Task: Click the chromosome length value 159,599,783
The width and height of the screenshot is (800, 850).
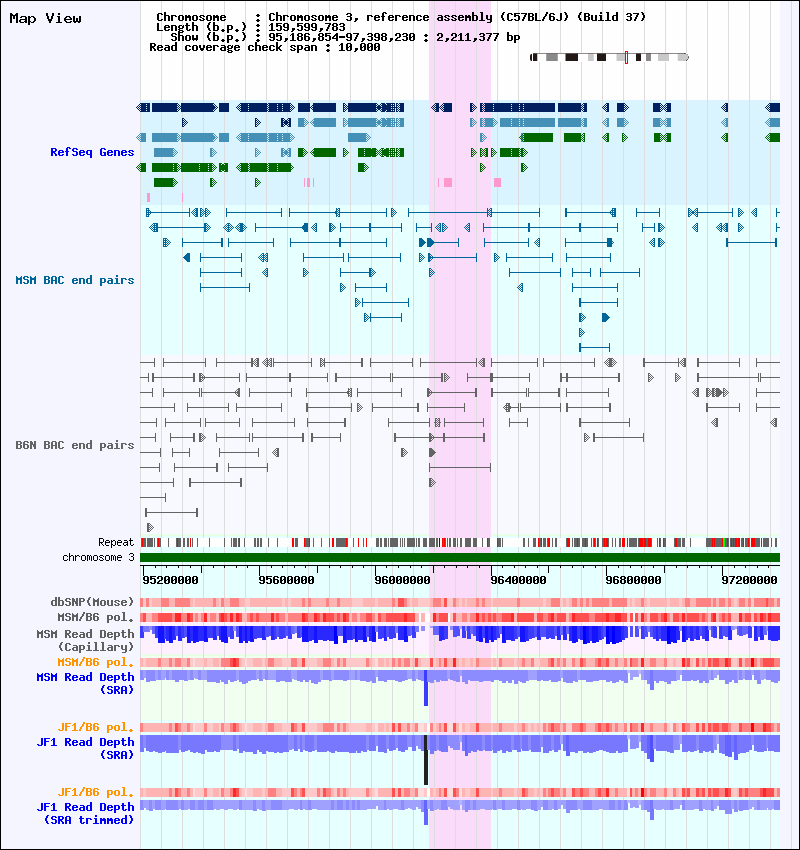Action: click(307, 27)
